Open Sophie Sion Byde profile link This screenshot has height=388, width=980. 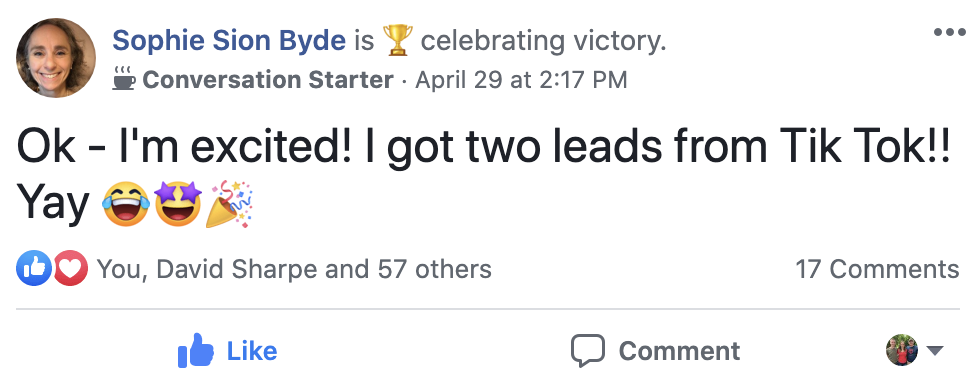[229, 41]
